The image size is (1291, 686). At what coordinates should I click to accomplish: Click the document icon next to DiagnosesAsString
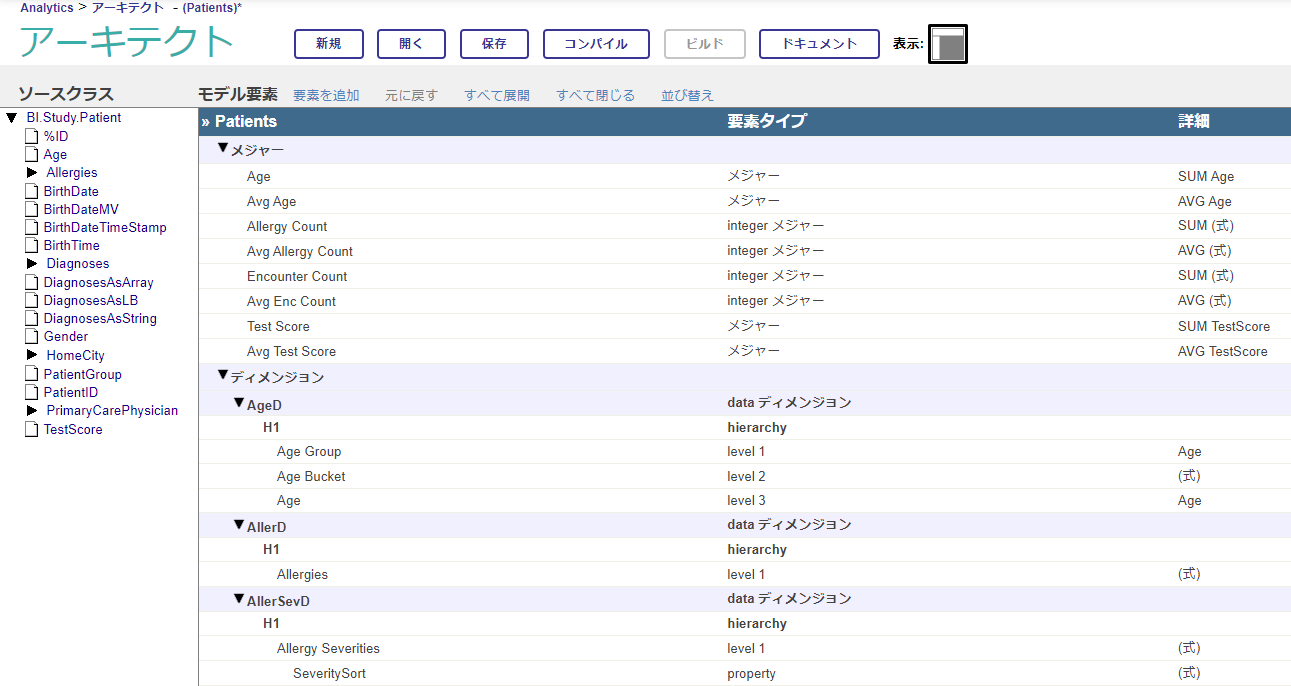coord(31,319)
